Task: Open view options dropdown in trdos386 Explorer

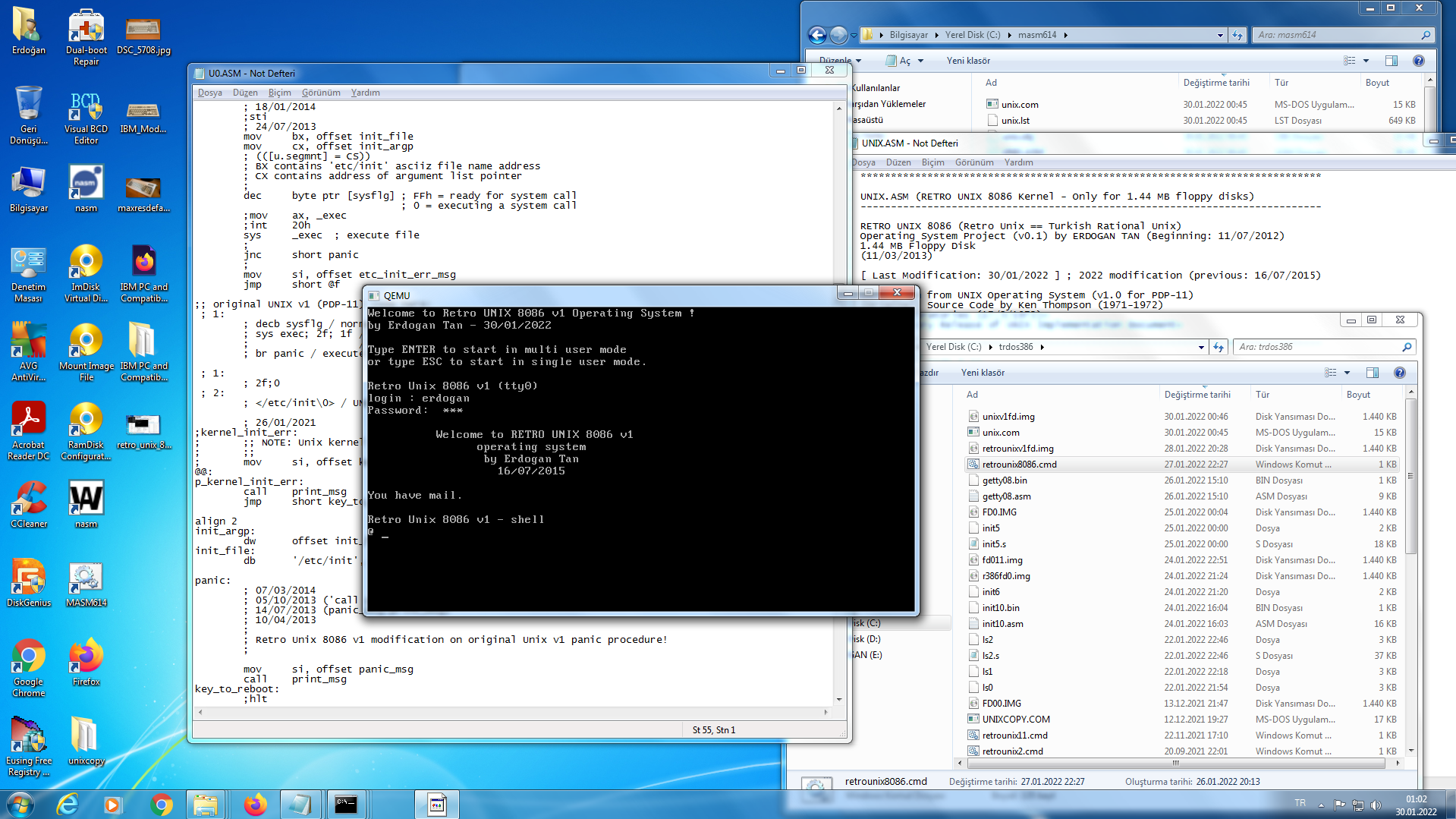Action: pyautogui.click(x=1347, y=373)
